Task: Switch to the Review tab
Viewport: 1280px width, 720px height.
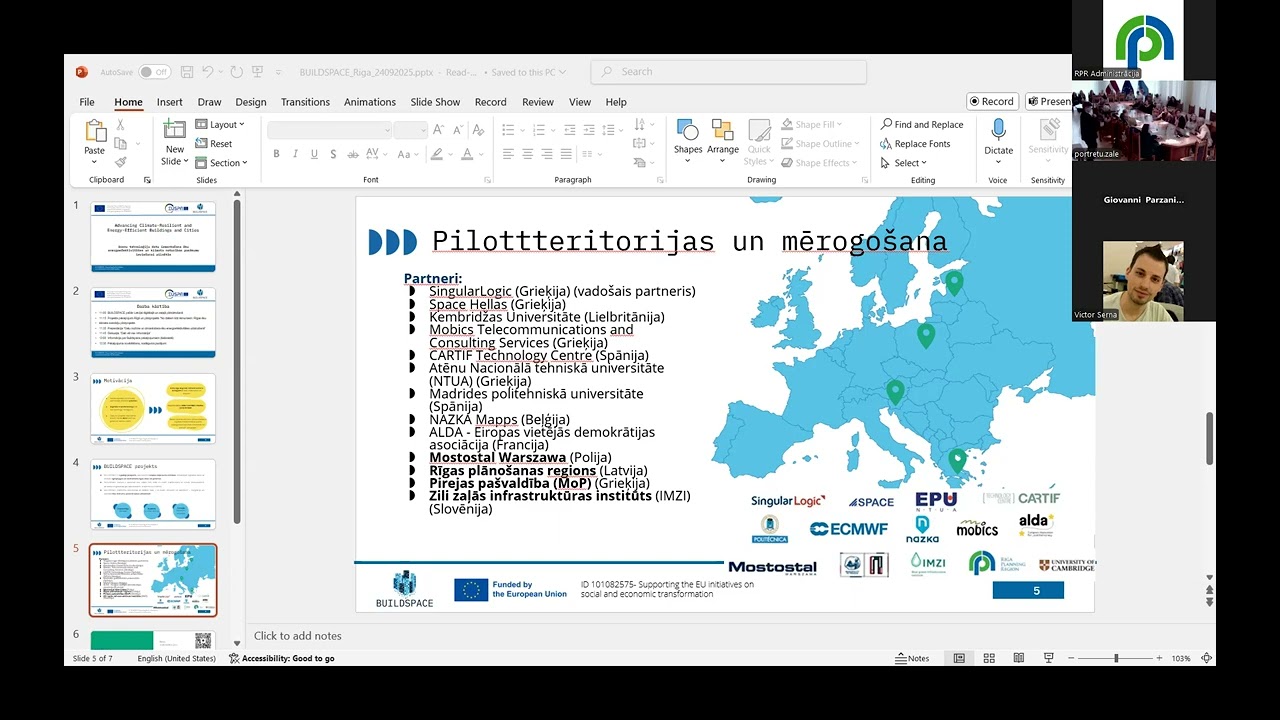Action: point(538,102)
